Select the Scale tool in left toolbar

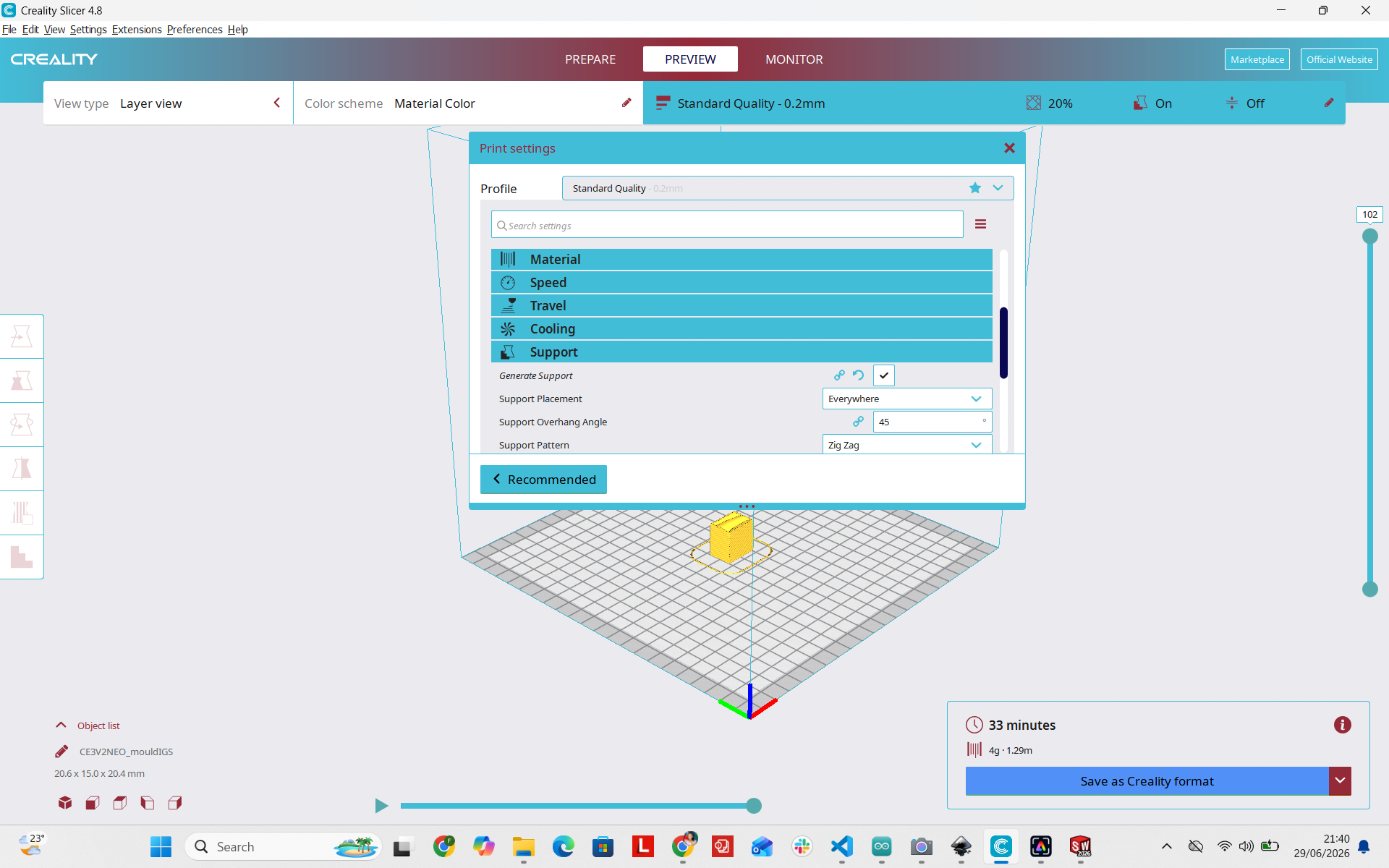coord(22,380)
